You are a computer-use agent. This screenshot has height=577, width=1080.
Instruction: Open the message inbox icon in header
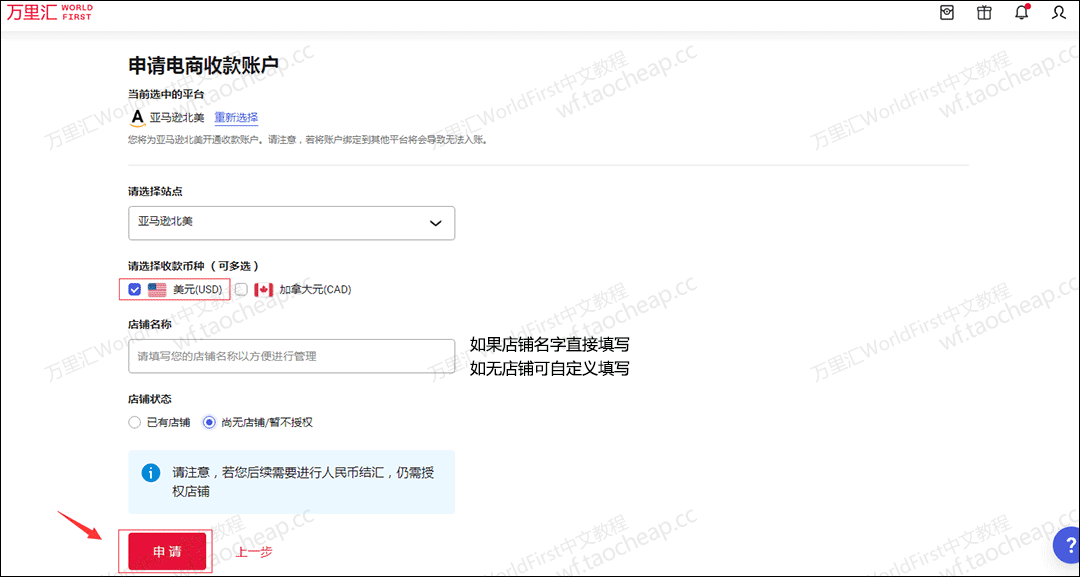pyautogui.click(x=947, y=12)
